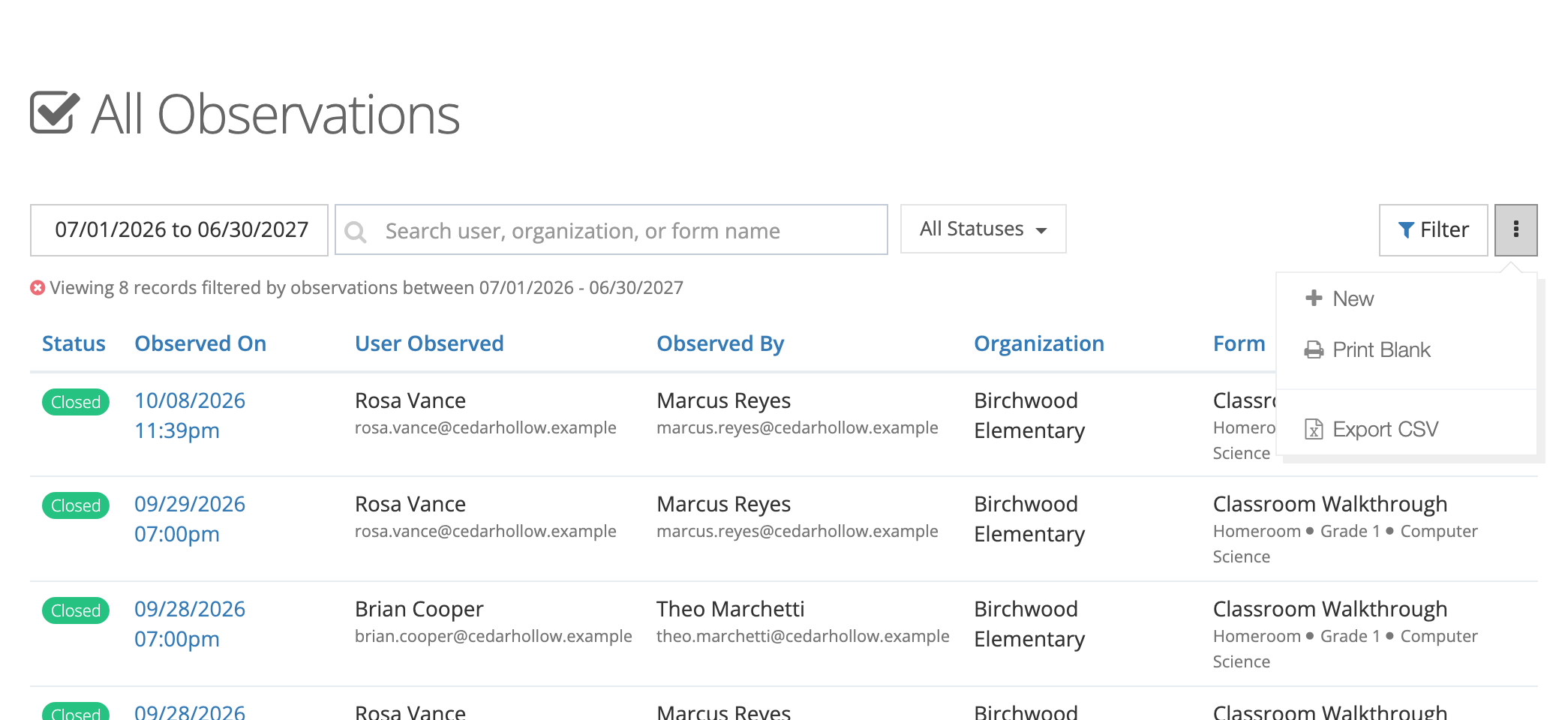
Task: Click Birchwood Elementary in Brian Cooper's row
Action: click(1029, 624)
